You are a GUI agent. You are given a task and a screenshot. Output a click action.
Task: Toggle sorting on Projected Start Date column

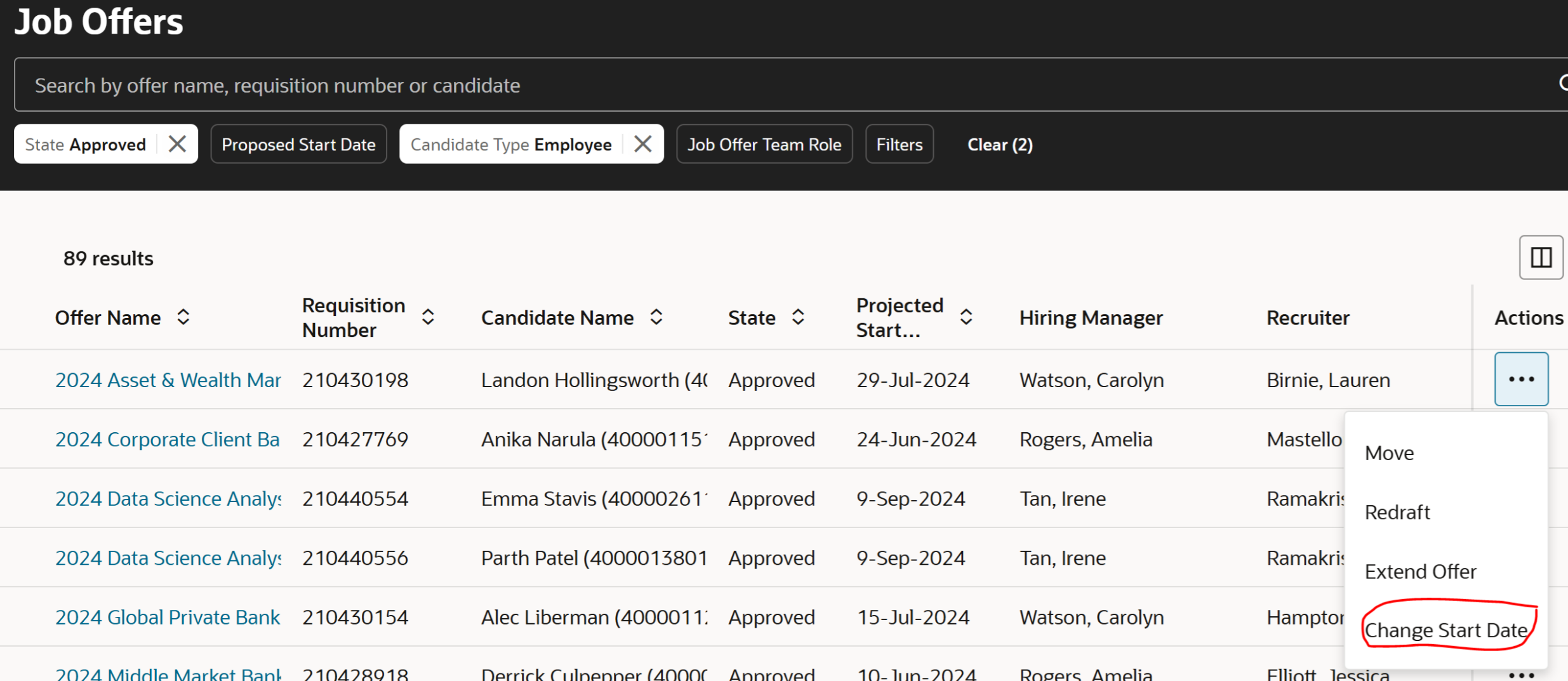click(x=966, y=317)
